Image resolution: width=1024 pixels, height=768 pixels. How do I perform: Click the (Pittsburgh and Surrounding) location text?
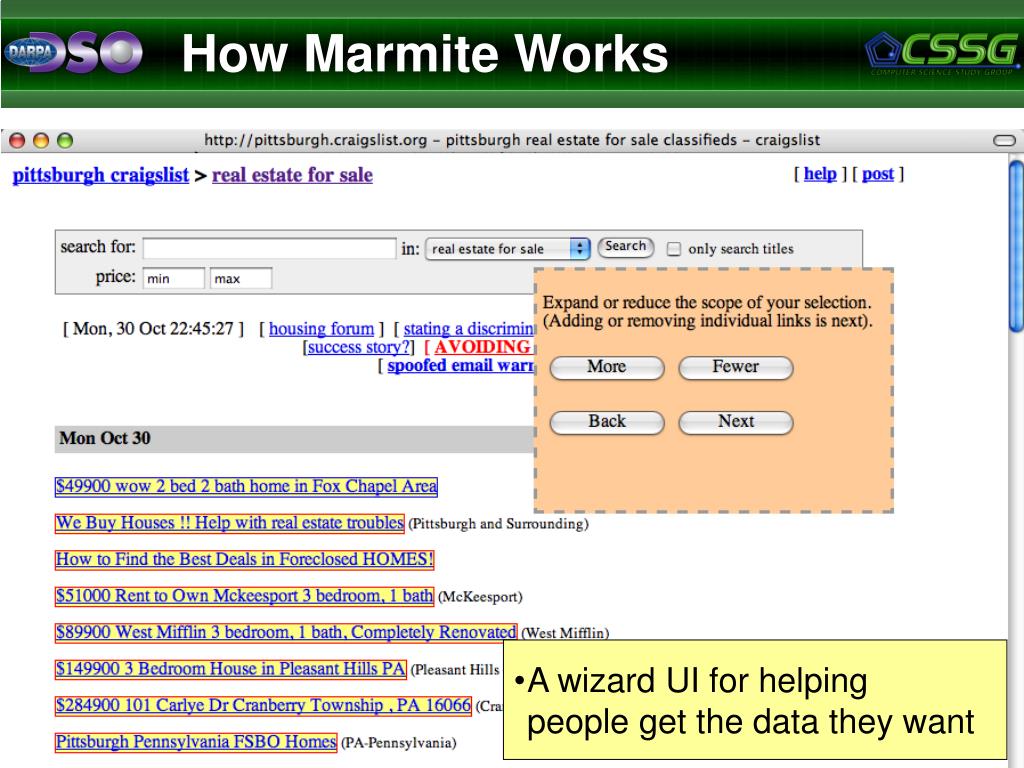(x=498, y=524)
